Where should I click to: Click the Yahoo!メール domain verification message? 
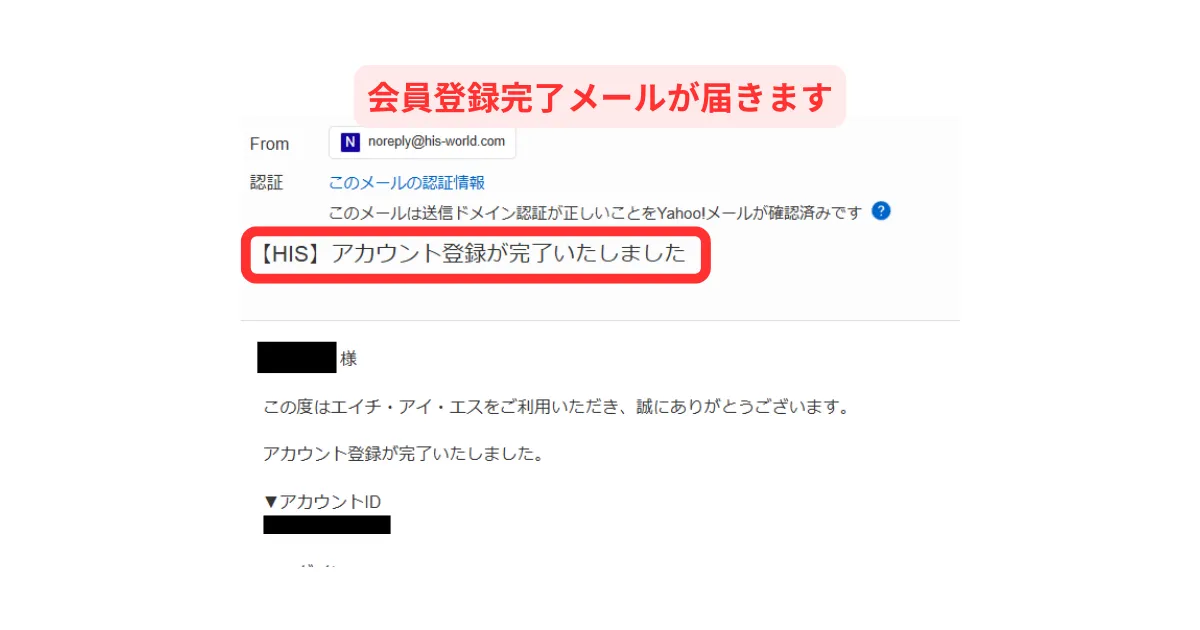tap(595, 212)
